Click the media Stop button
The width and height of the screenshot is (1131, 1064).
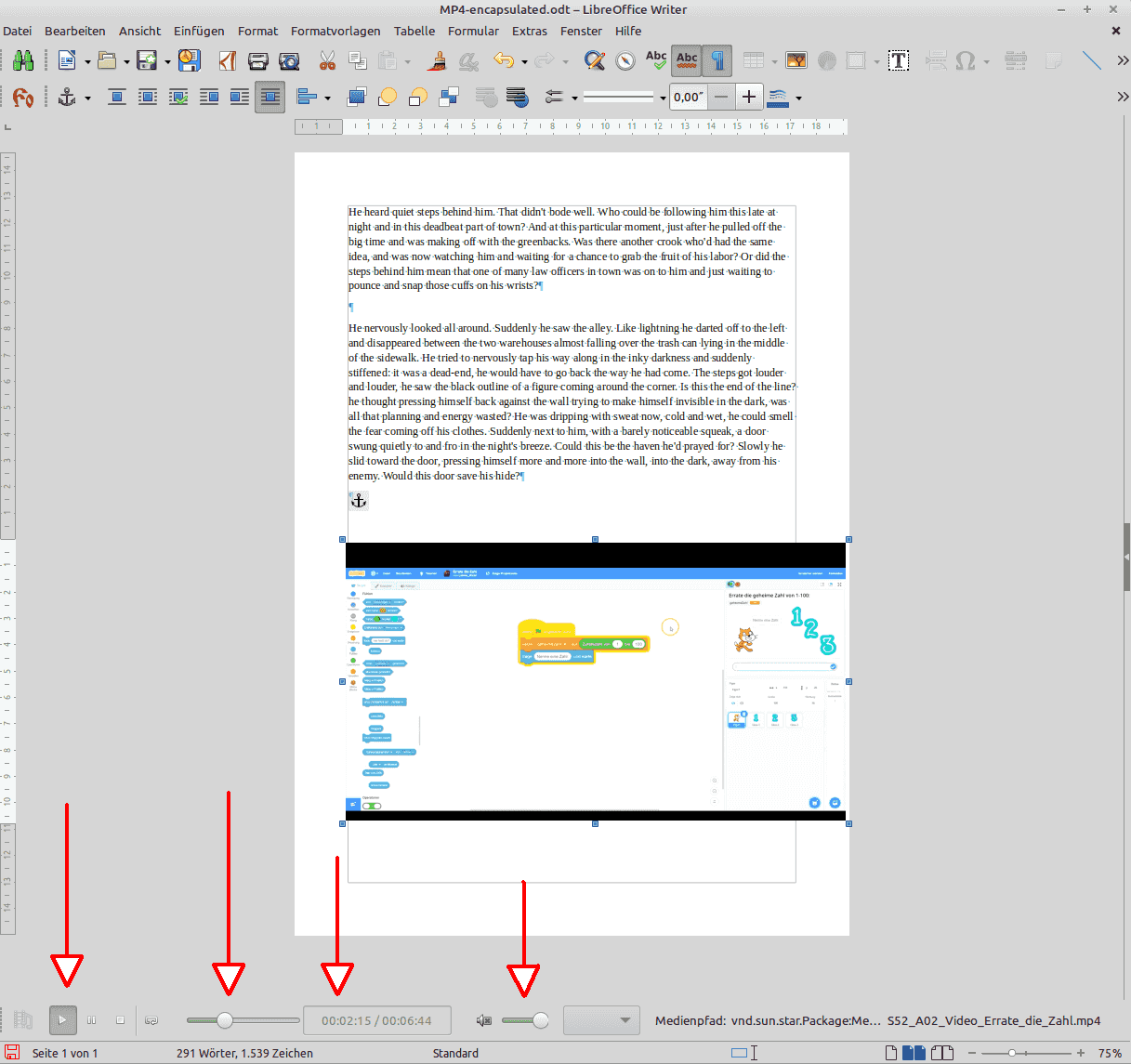pos(120,1020)
